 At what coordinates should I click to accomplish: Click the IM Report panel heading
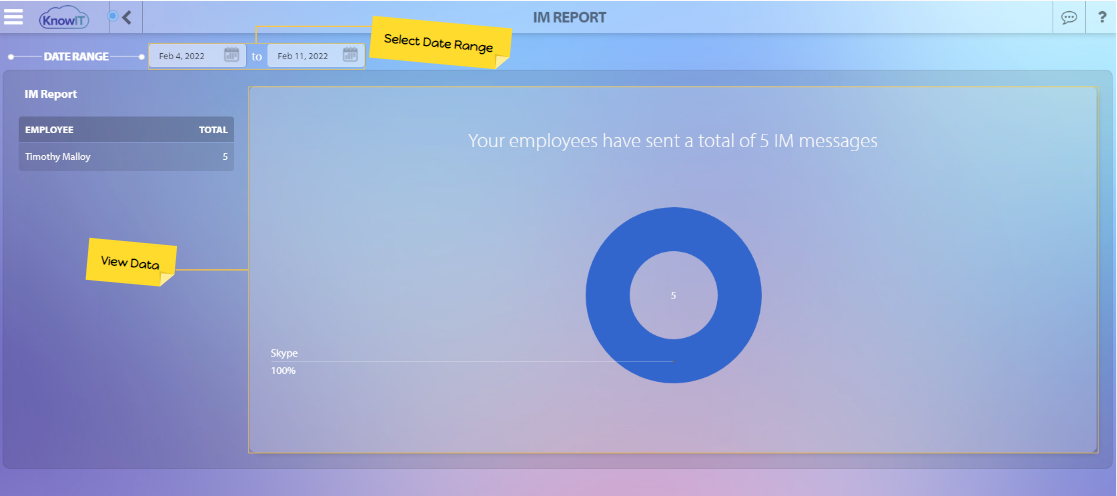51,93
